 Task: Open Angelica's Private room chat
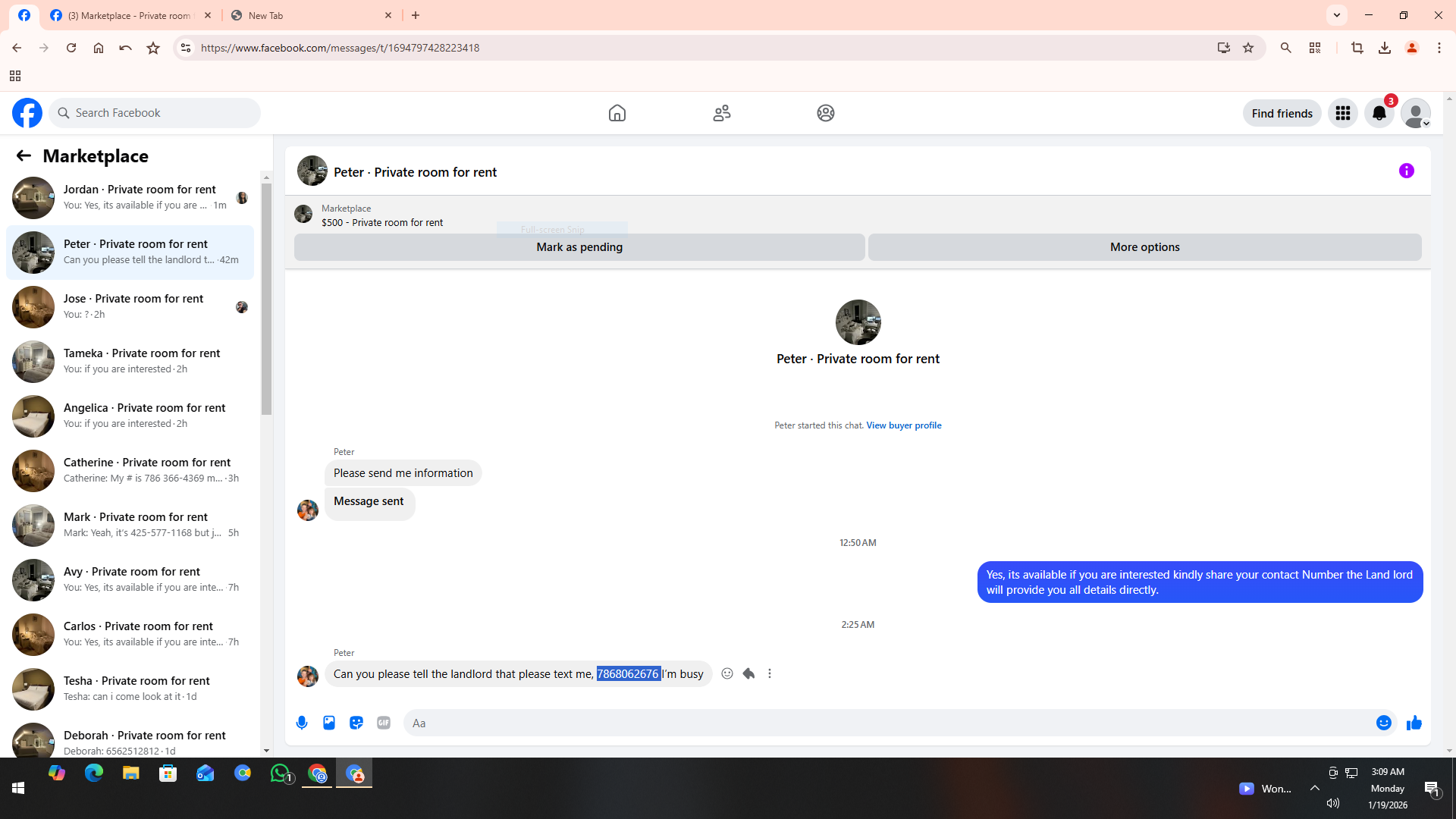point(130,416)
